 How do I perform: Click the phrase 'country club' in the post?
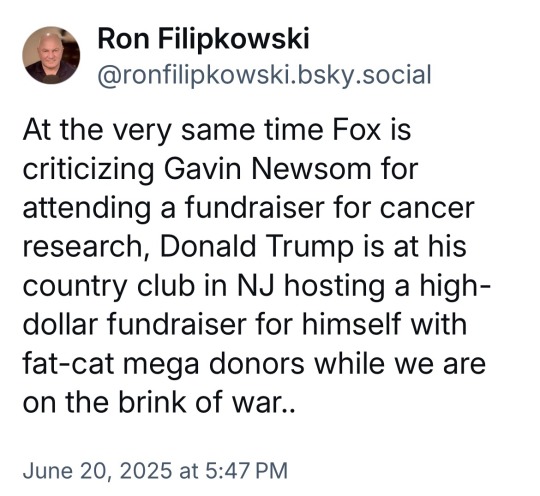pos(109,287)
